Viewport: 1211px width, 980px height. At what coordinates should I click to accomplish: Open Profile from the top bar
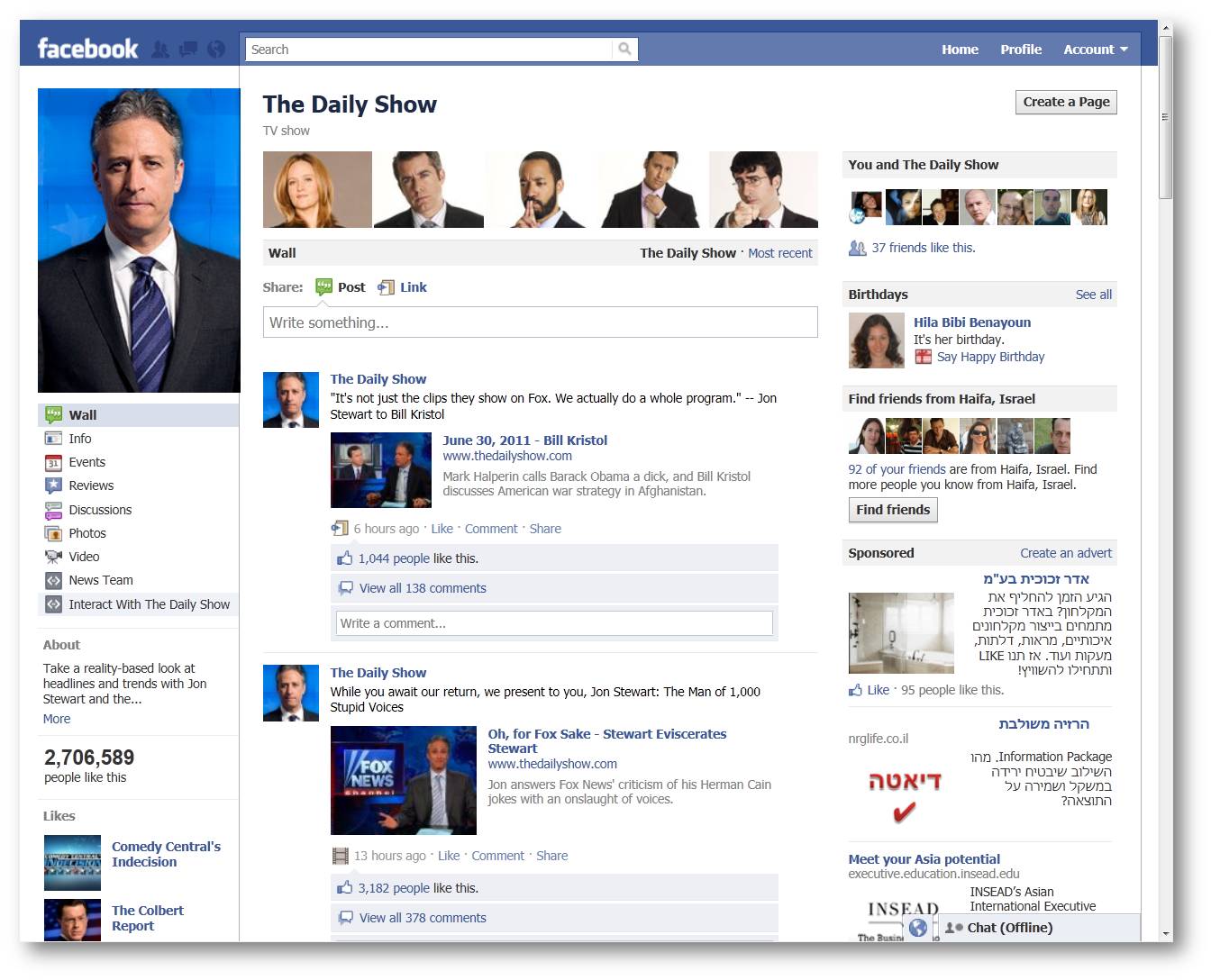(1021, 50)
